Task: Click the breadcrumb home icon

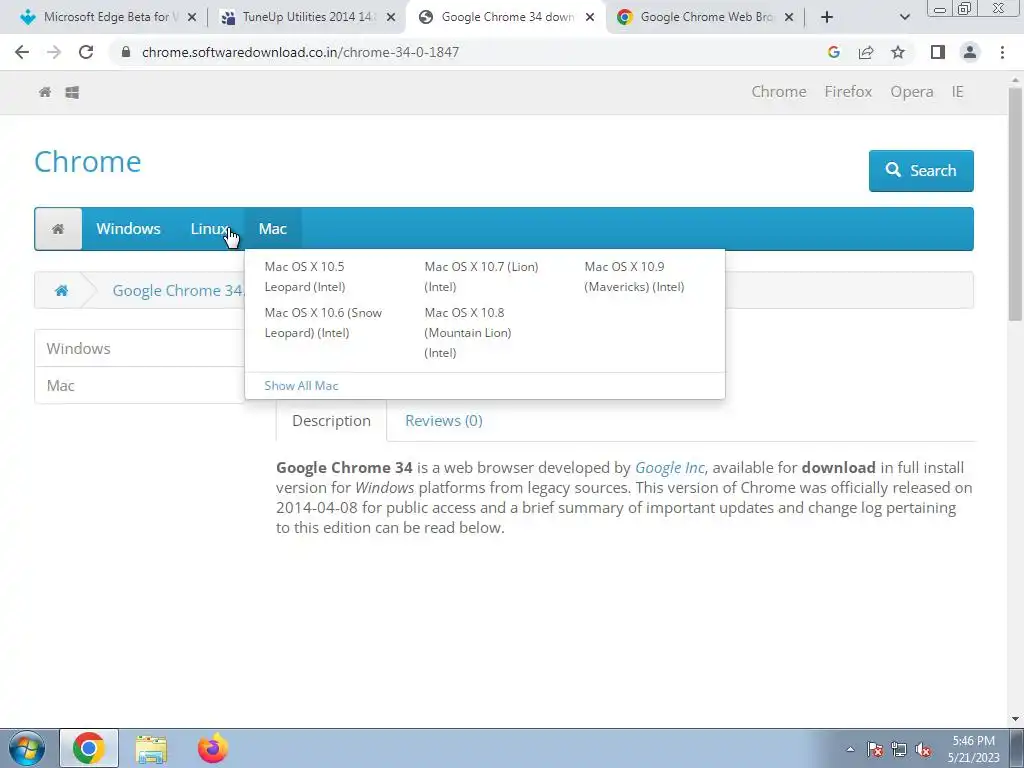Action: tap(61, 290)
